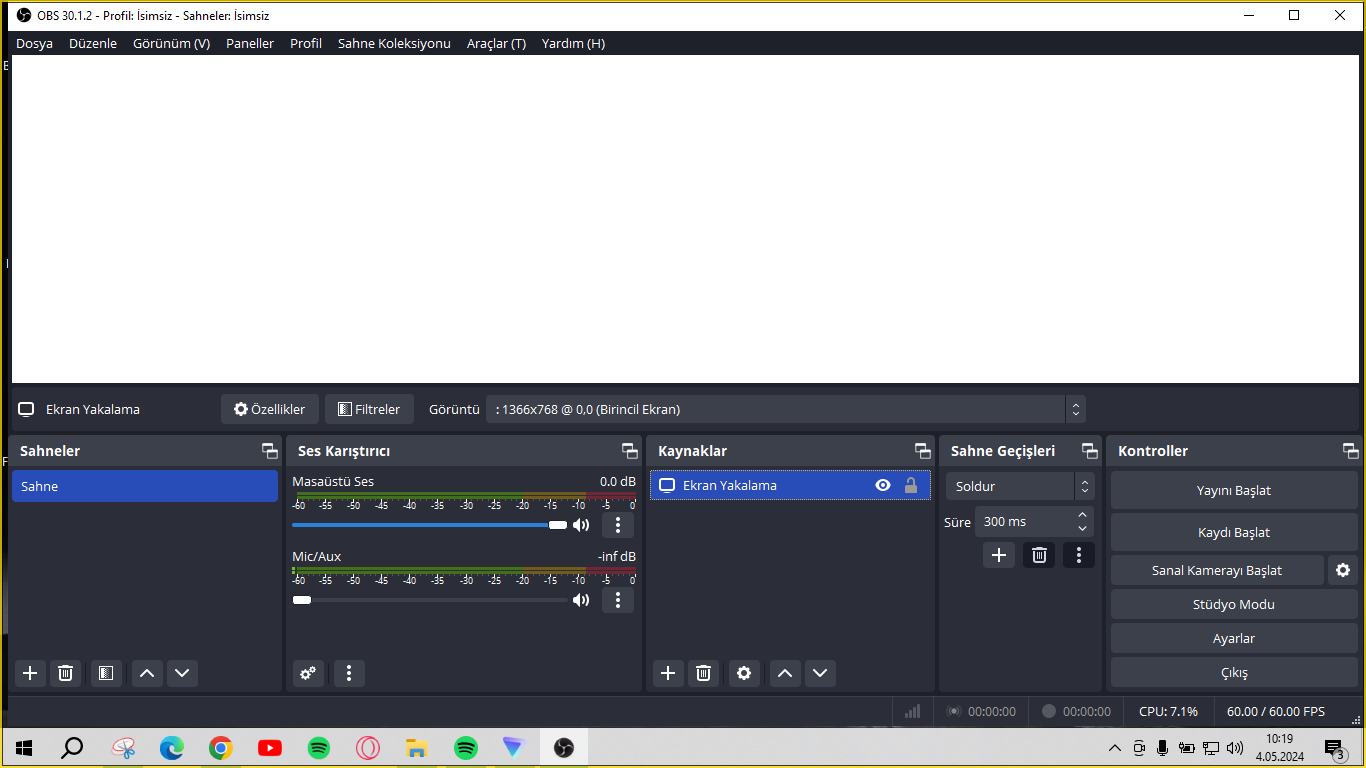Click the 60.00 / 60.00 FPS status

[1276, 711]
